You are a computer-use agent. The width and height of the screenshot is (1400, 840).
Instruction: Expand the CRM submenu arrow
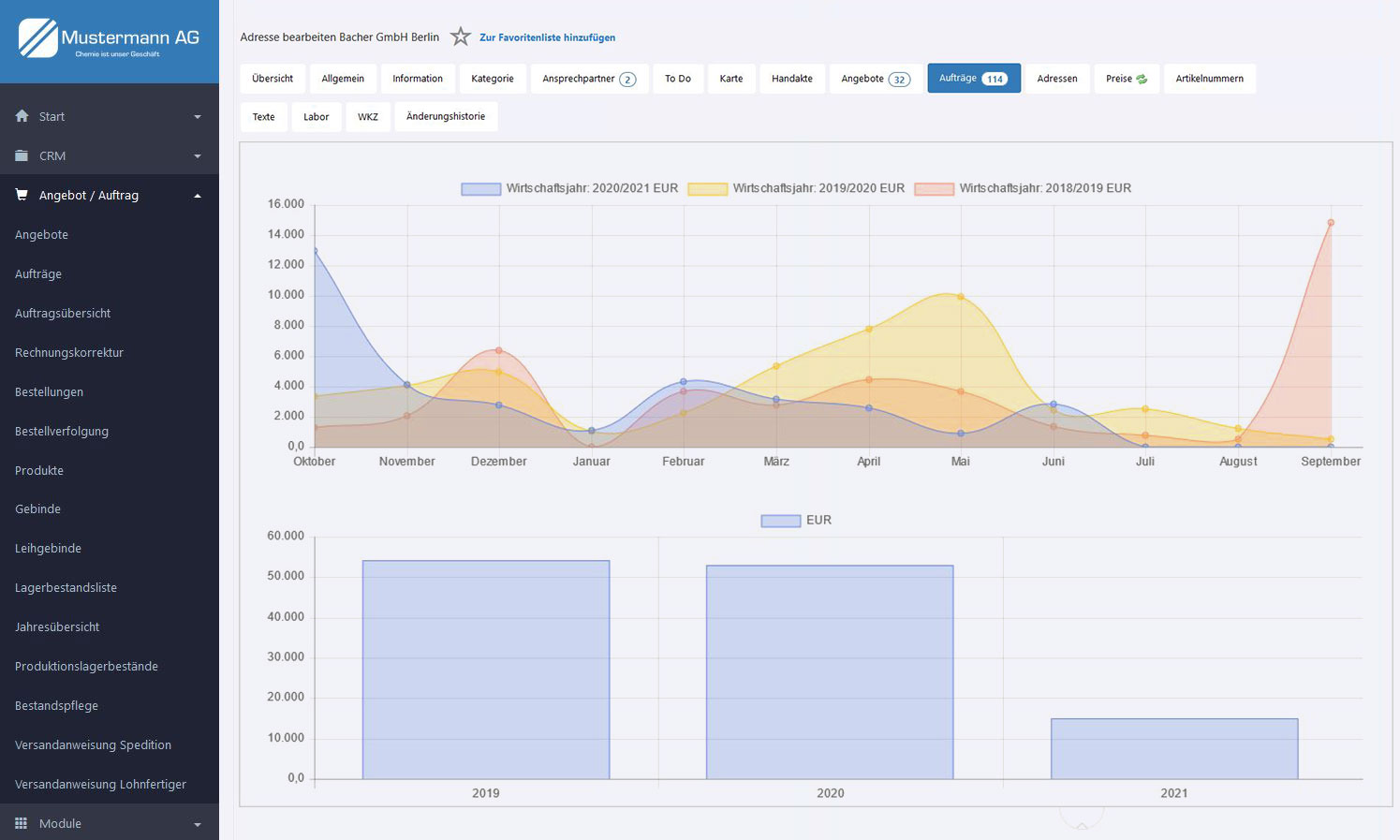(x=198, y=156)
